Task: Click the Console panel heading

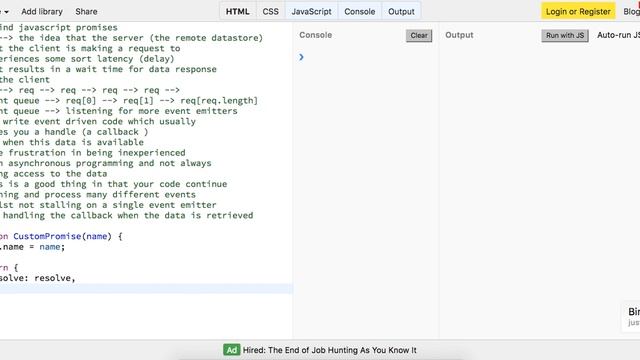Action: tap(316, 35)
